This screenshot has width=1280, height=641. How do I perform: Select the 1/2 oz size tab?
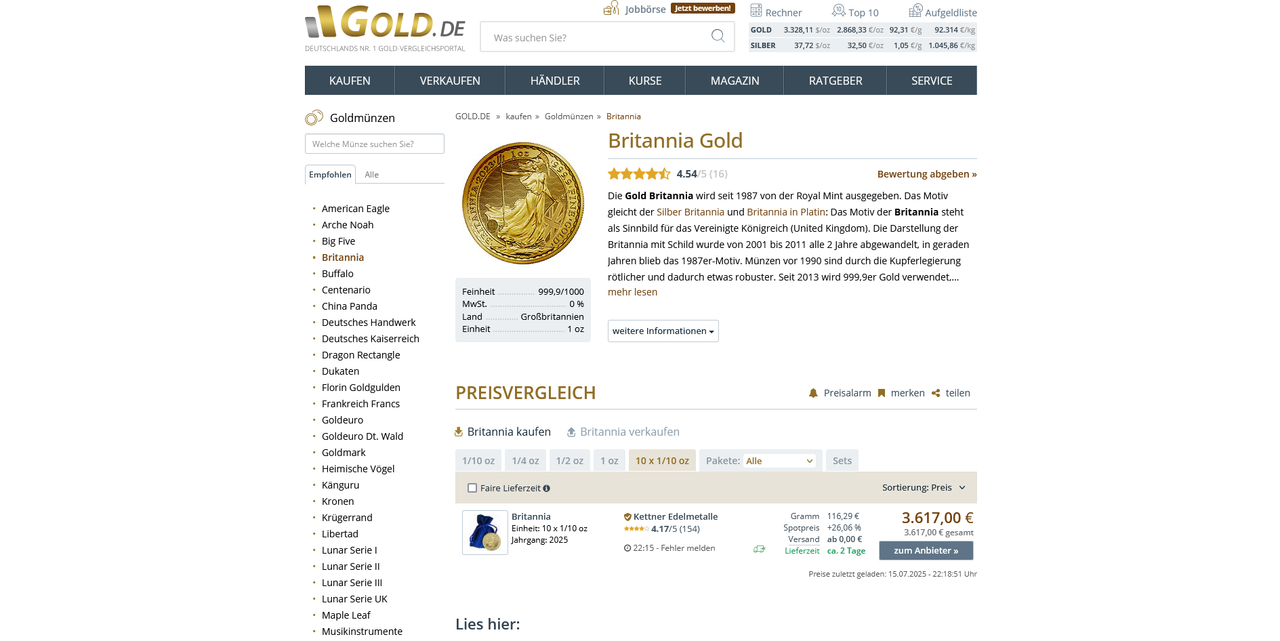[x=570, y=460]
